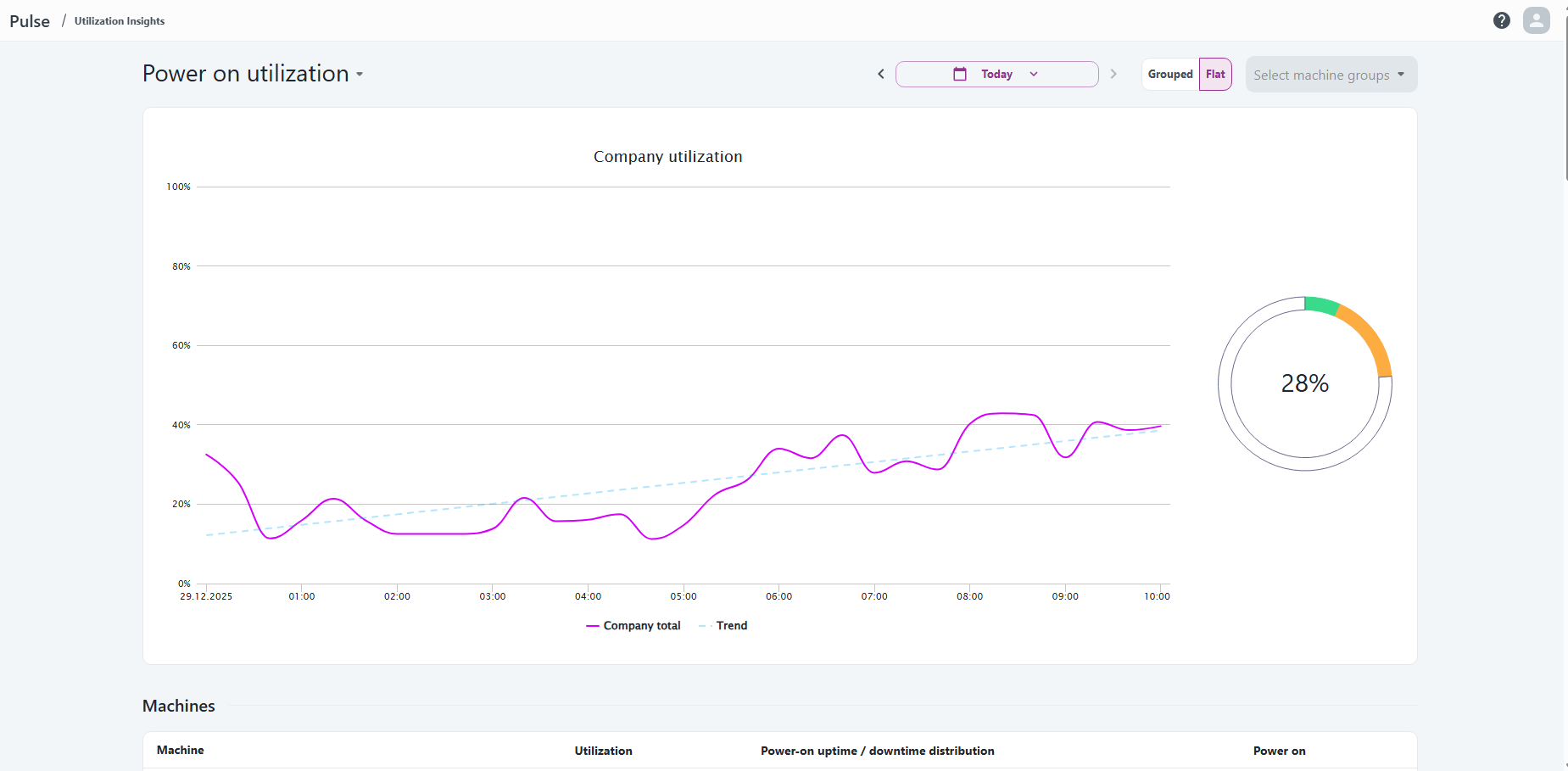The width and height of the screenshot is (1568, 771).
Task: Click the Machine column header
Action: tap(180, 750)
